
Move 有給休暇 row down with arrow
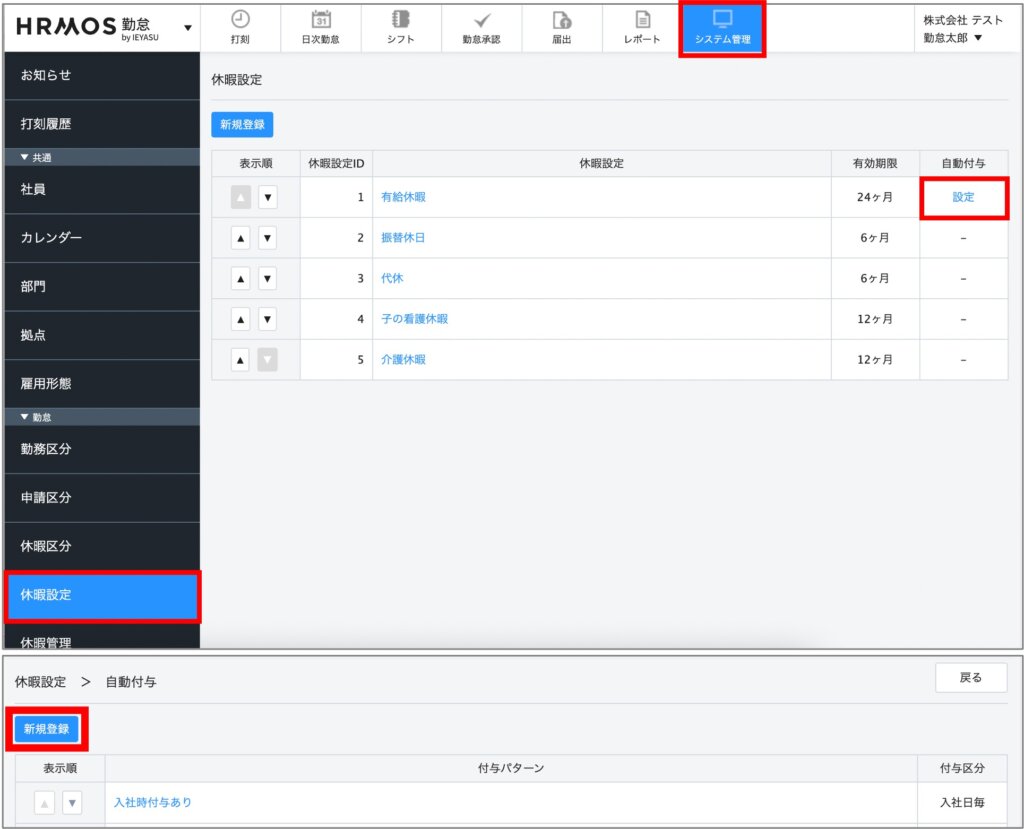pos(267,198)
